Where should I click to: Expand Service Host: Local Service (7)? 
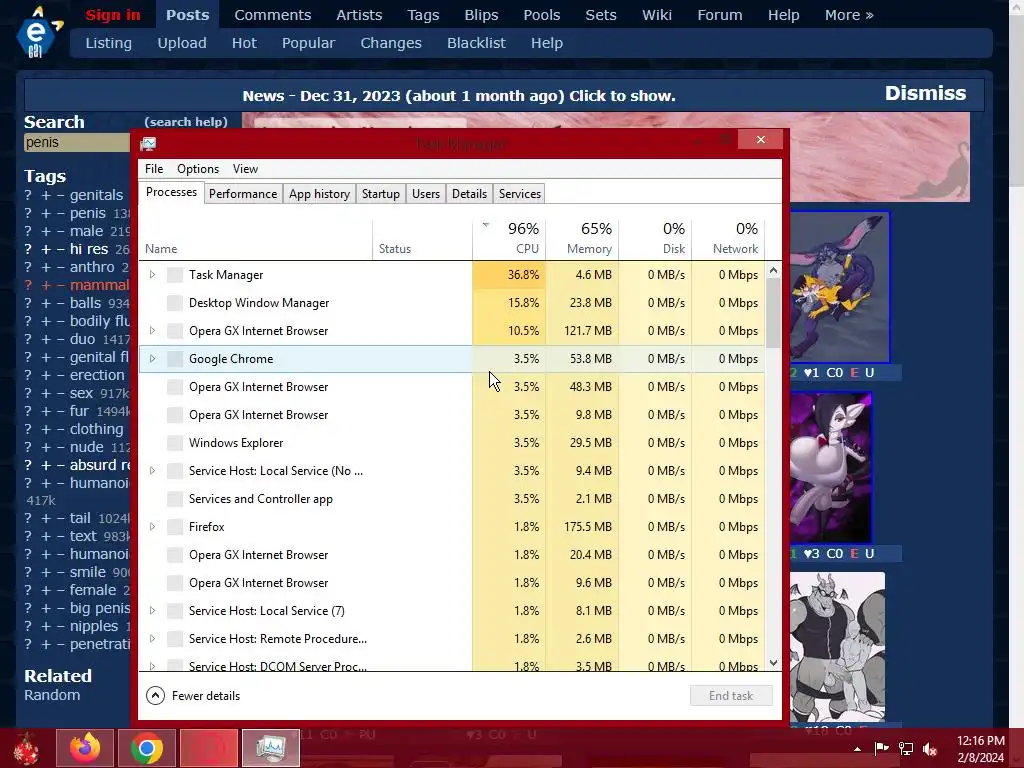(x=152, y=611)
